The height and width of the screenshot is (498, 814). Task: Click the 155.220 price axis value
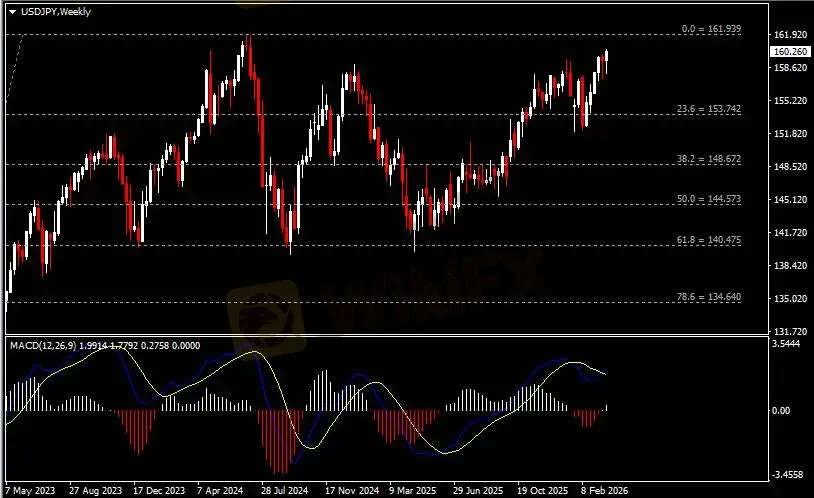pos(790,101)
